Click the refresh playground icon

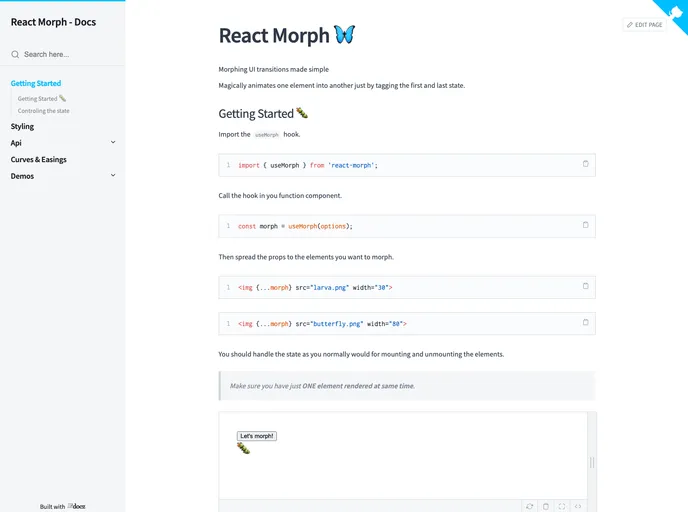coord(530,506)
